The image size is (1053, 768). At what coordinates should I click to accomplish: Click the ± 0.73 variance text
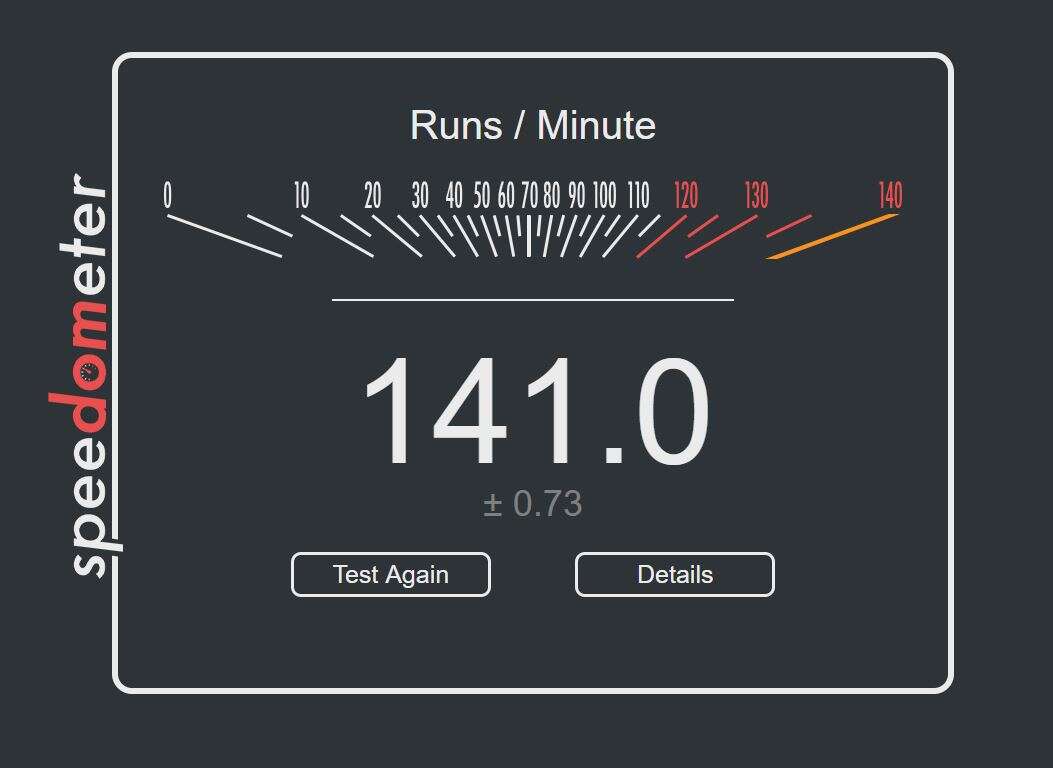pos(532,504)
